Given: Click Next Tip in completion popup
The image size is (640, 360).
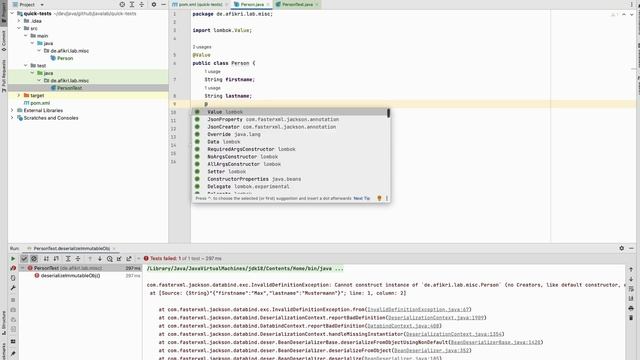Looking at the screenshot, I should (362, 198).
